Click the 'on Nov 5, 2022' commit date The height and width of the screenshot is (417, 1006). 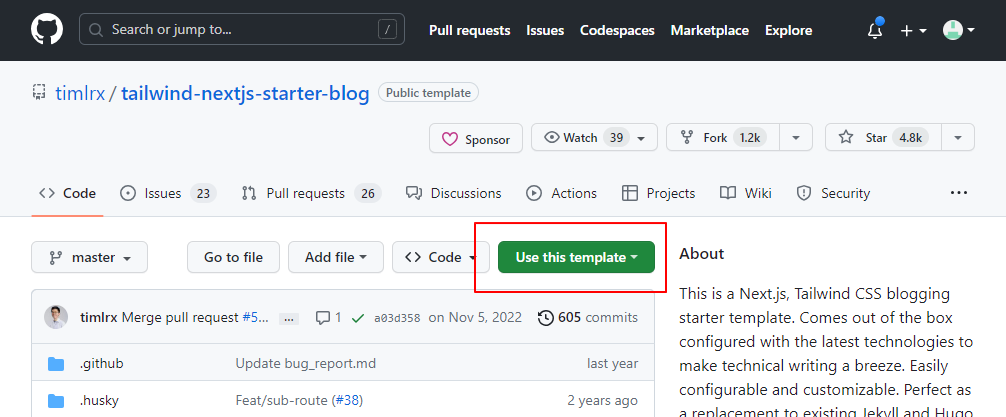475,318
